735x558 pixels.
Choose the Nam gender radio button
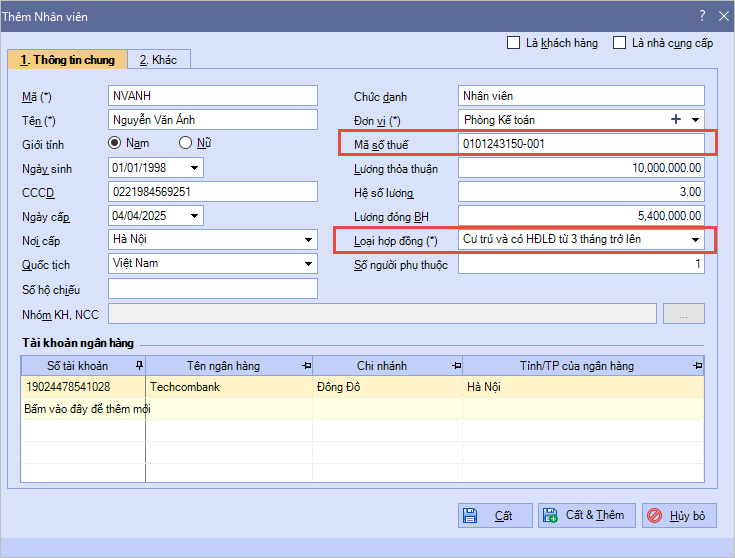coord(115,144)
